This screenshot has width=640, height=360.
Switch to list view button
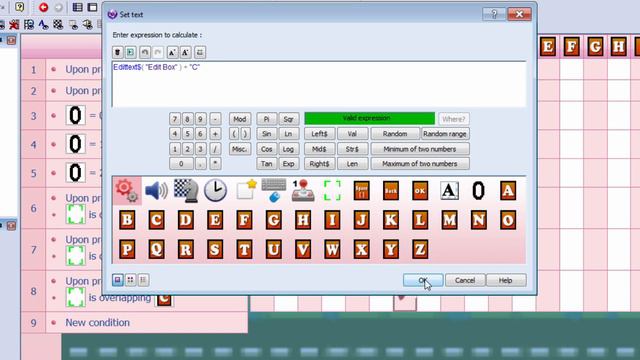click(143, 280)
